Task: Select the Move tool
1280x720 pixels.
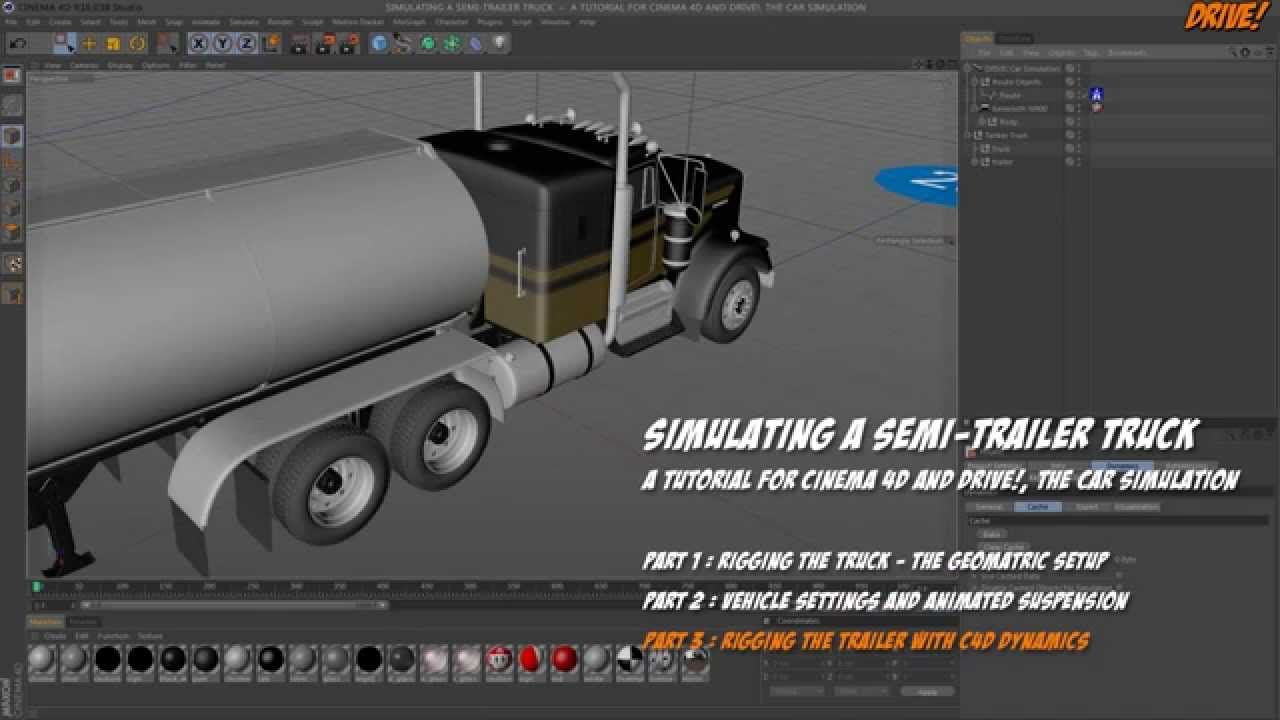Action: coord(90,44)
